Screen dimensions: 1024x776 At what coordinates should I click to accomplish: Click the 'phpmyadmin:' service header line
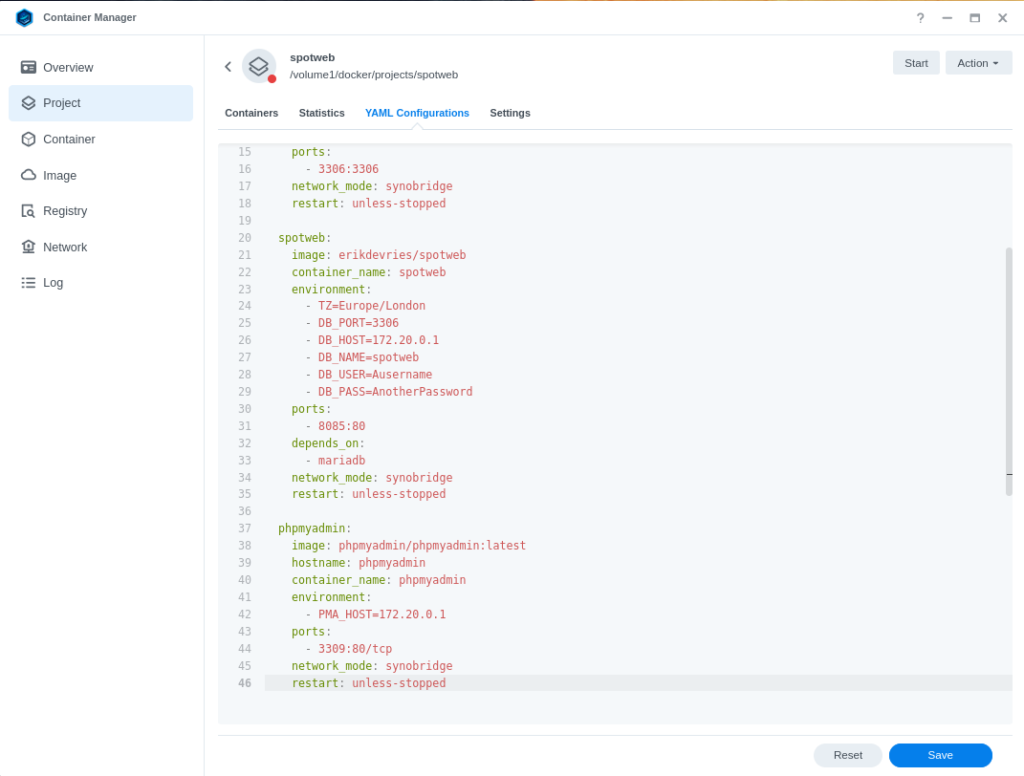[315, 528]
